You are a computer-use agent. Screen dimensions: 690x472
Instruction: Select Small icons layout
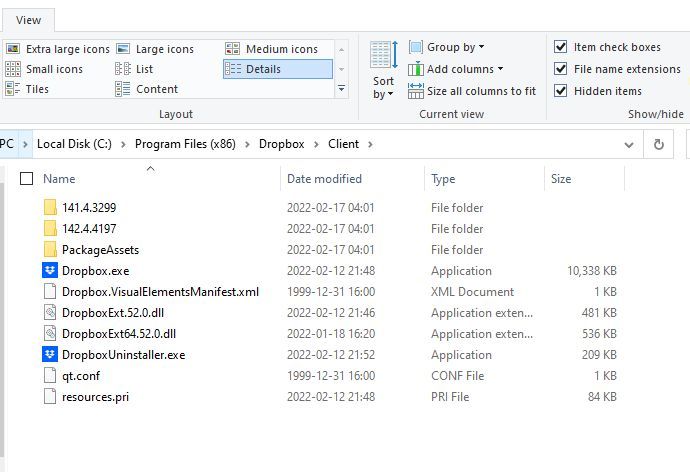pyautogui.click(x=44, y=69)
